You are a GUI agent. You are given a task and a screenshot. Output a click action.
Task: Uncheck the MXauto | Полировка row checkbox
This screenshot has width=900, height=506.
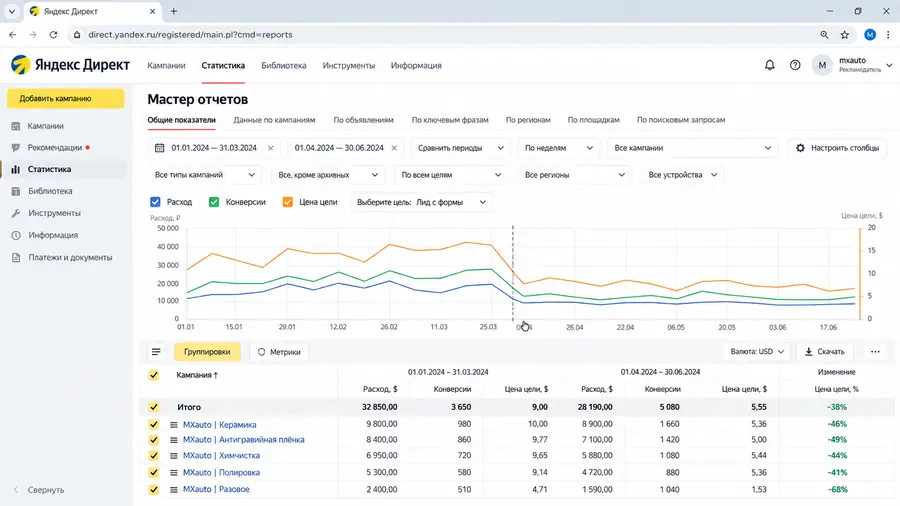coord(153,473)
